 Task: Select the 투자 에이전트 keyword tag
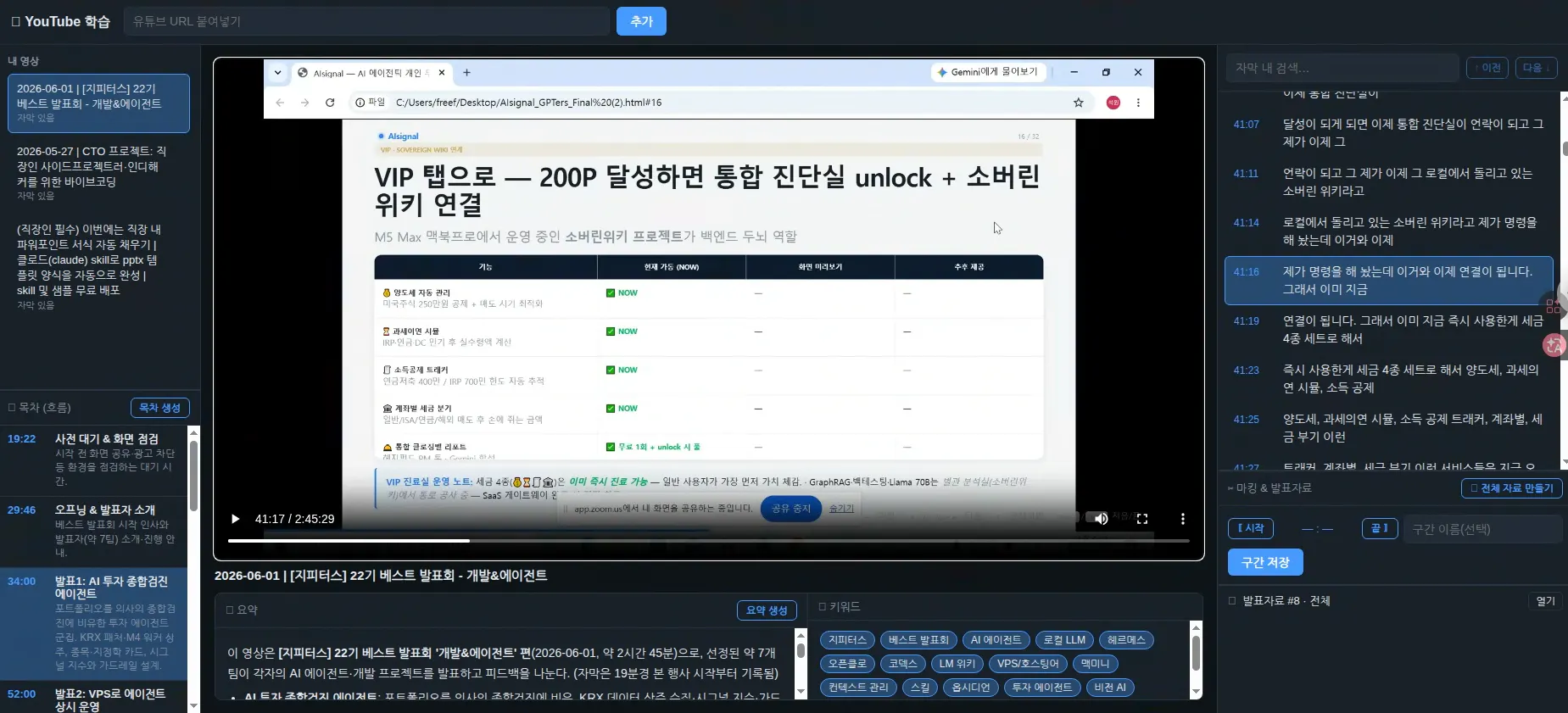[x=1042, y=688]
